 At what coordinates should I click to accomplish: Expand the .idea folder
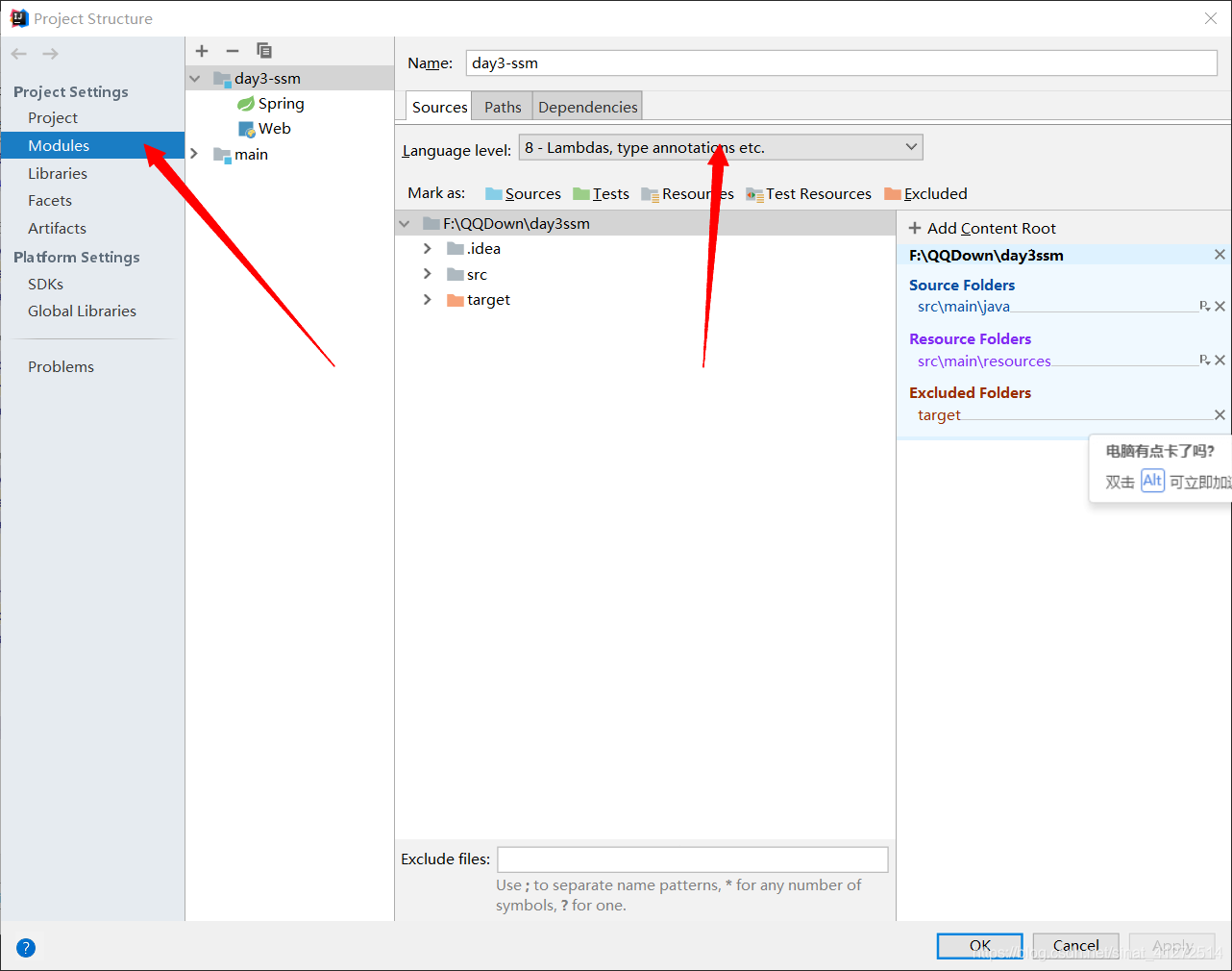pyautogui.click(x=428, y=248)
